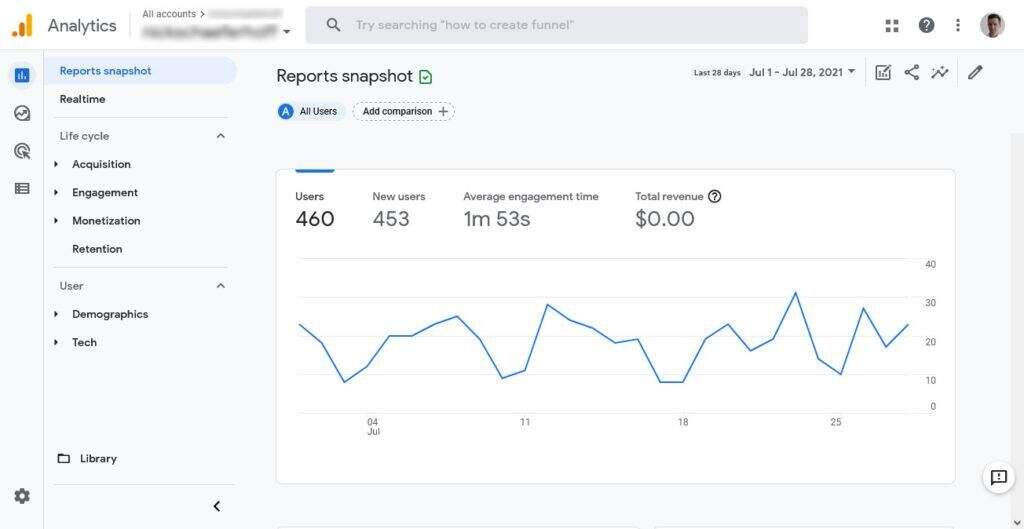
Task: Open the date range dropdown
Action: click(802, 72)
